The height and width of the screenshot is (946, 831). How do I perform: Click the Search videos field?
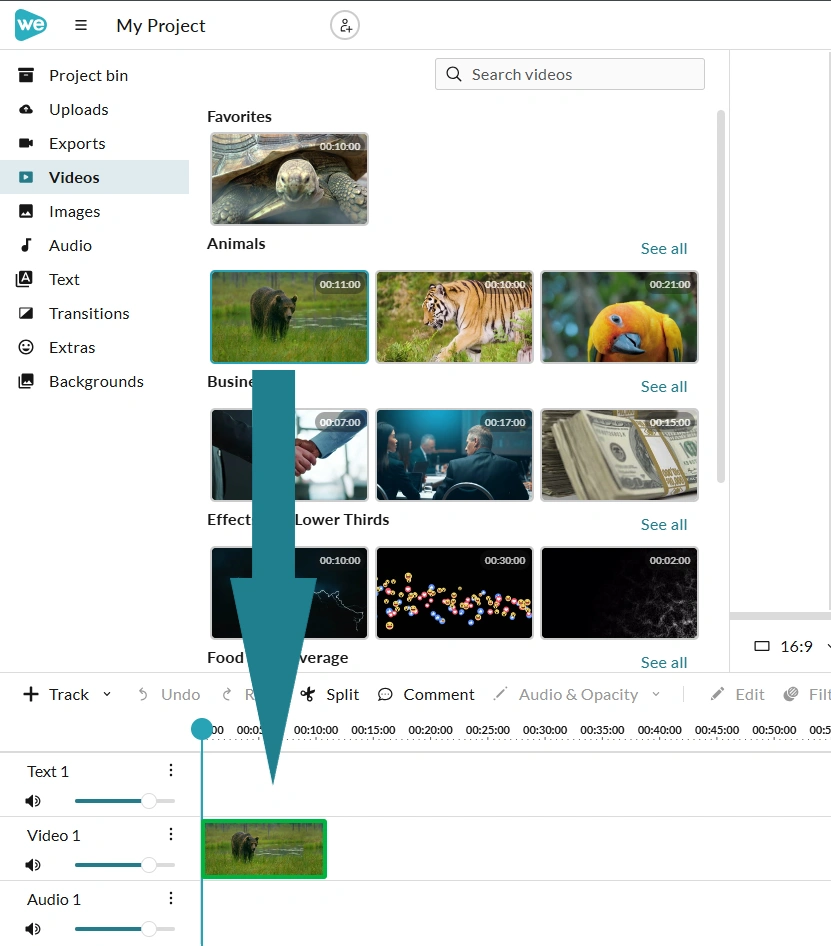[x=570, y=74]
